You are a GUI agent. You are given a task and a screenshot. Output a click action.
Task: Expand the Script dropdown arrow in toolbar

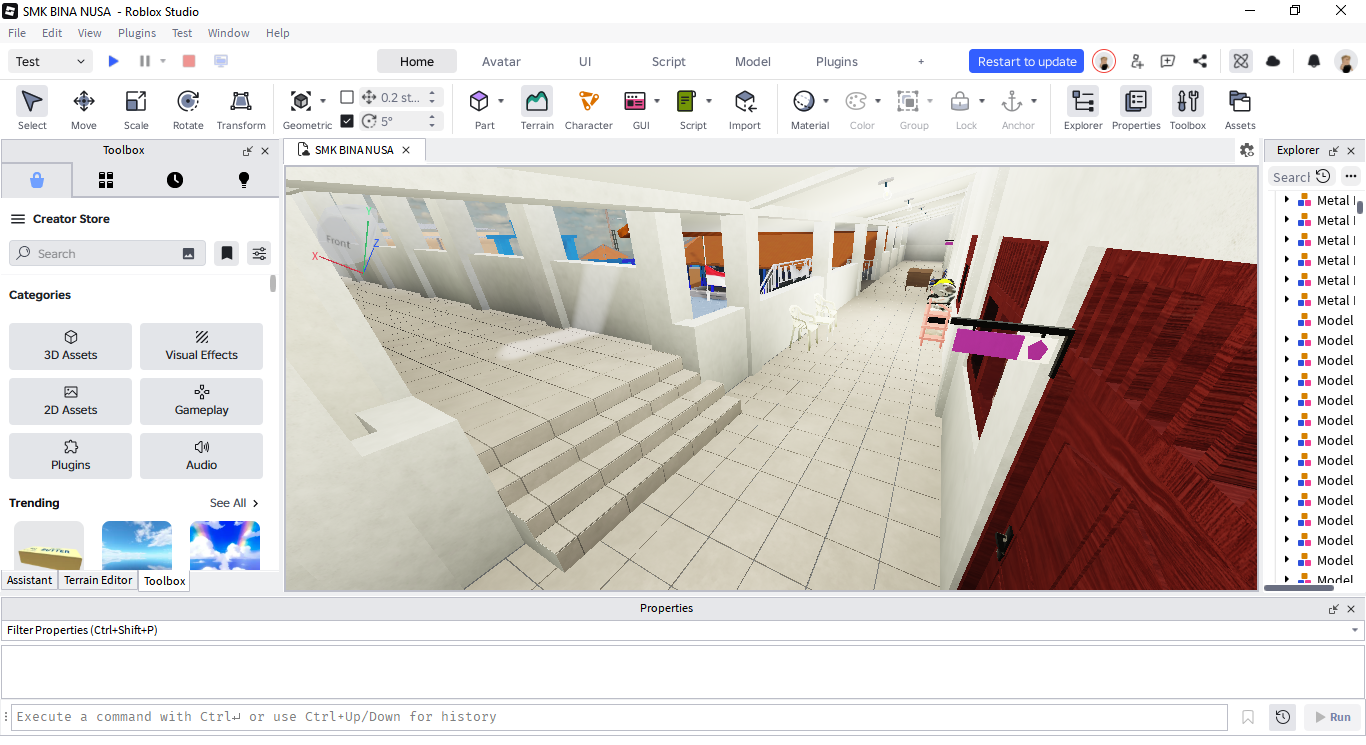[x=709, y=101]
